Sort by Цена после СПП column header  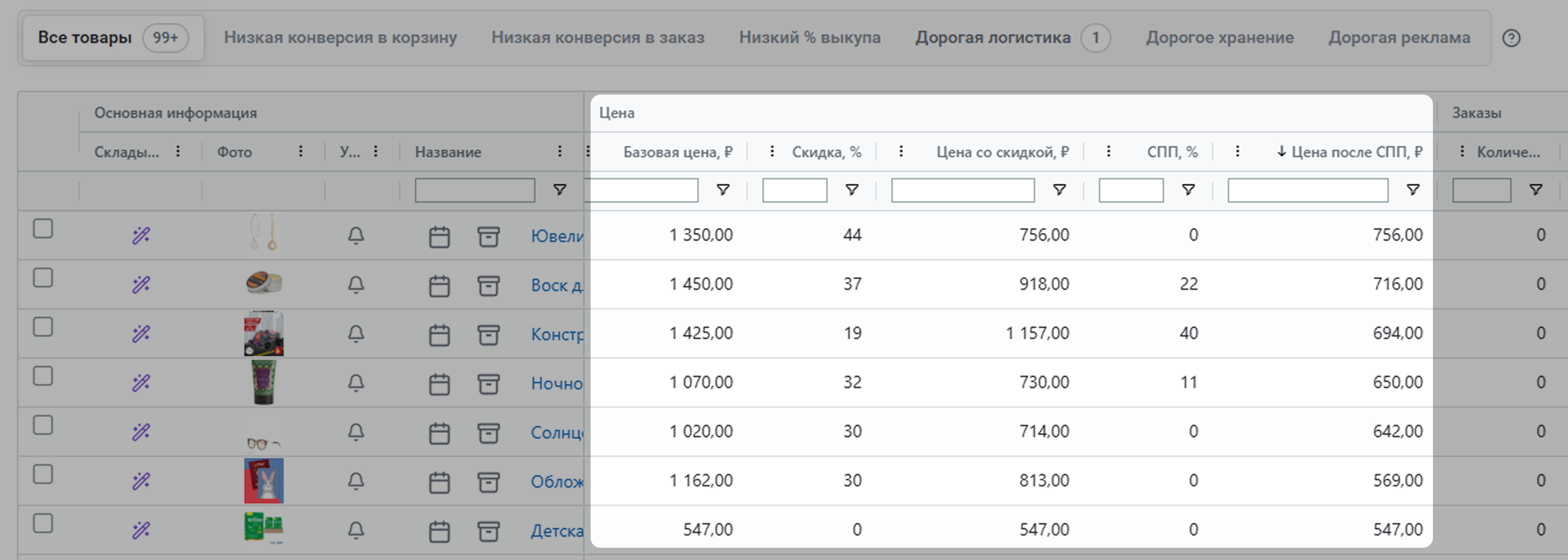coord(1349,152)
